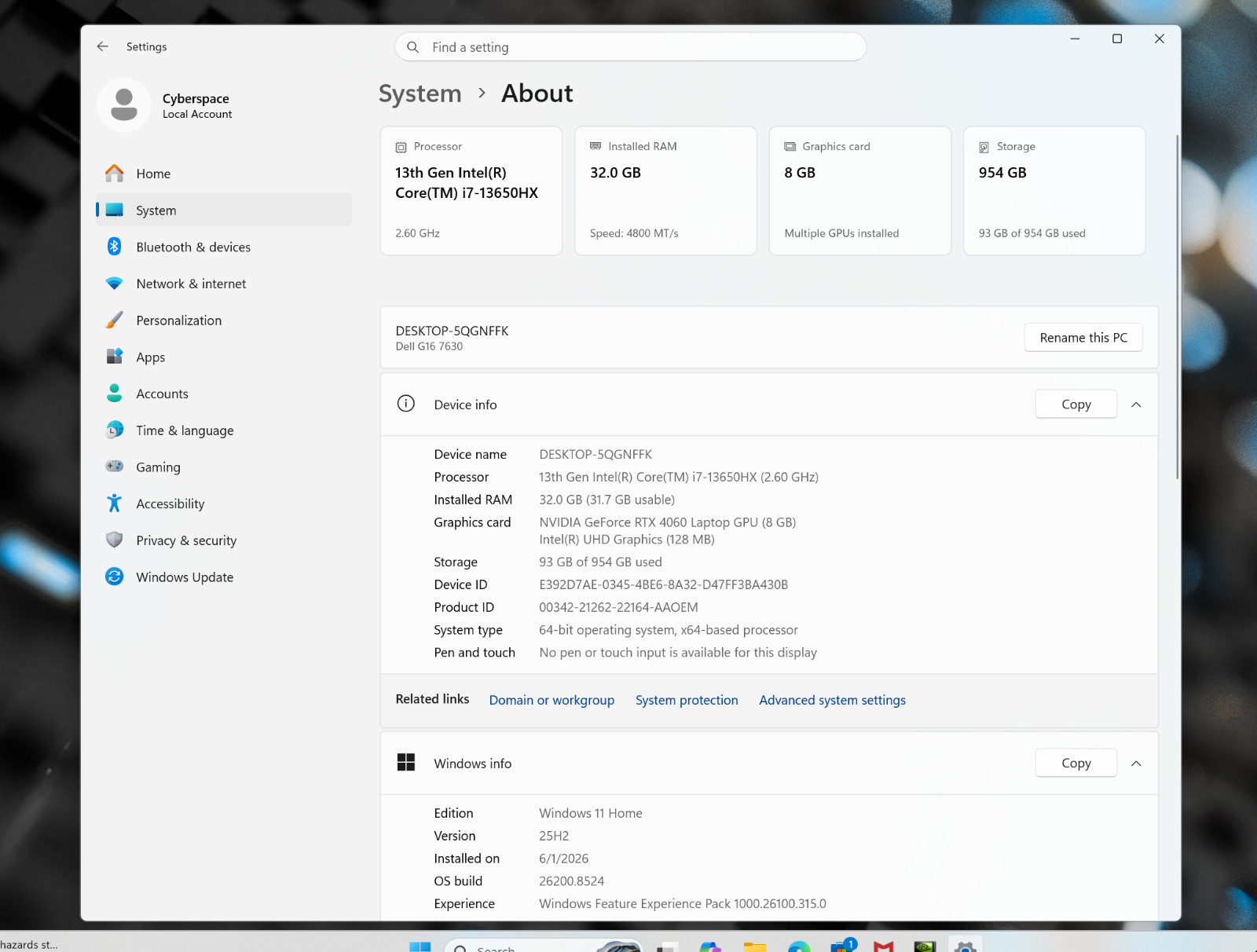1257x952 pixels.
Task: Click the 'Dell G16 7630' model text
Action: point(429,346)
